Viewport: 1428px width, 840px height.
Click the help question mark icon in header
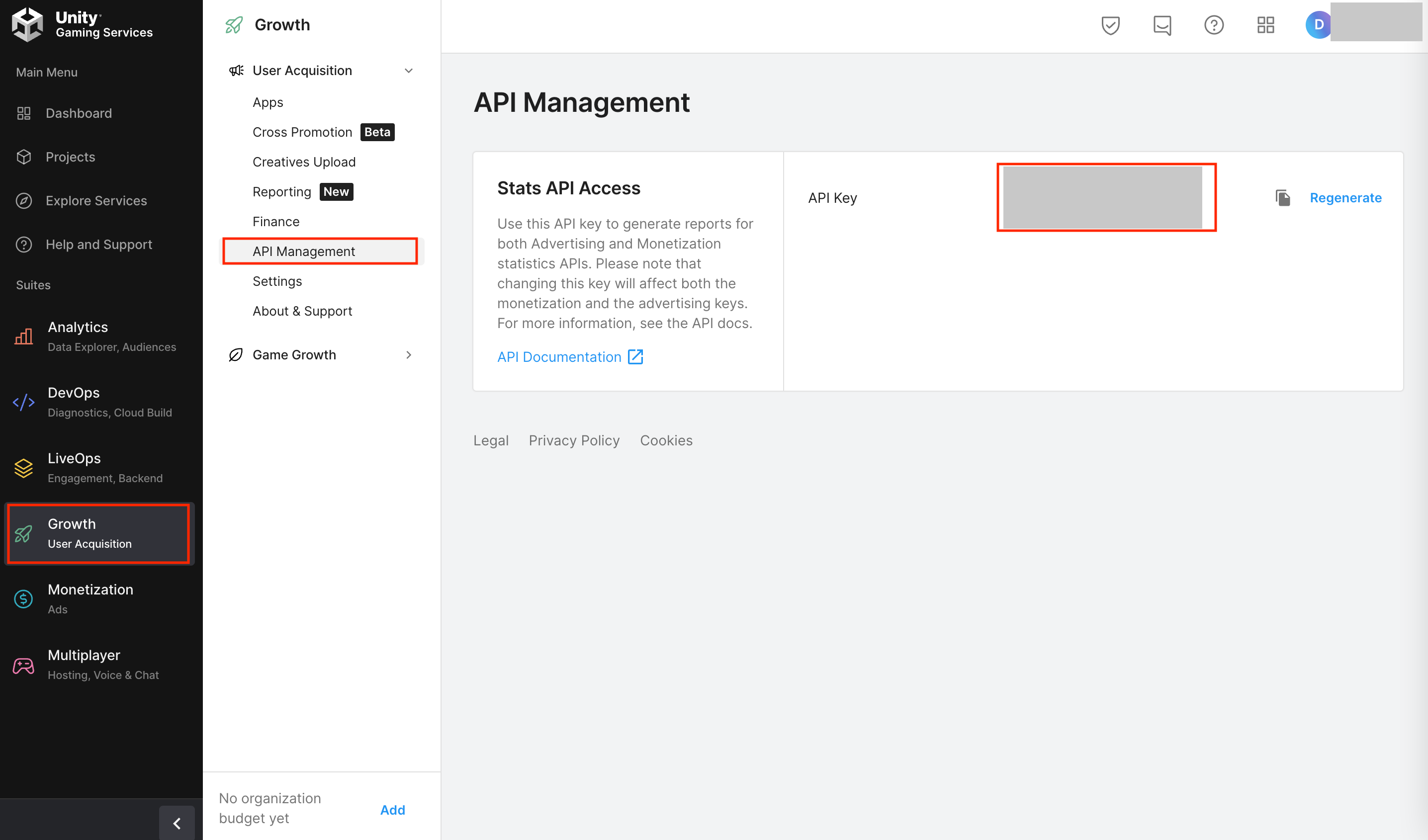1214,25
